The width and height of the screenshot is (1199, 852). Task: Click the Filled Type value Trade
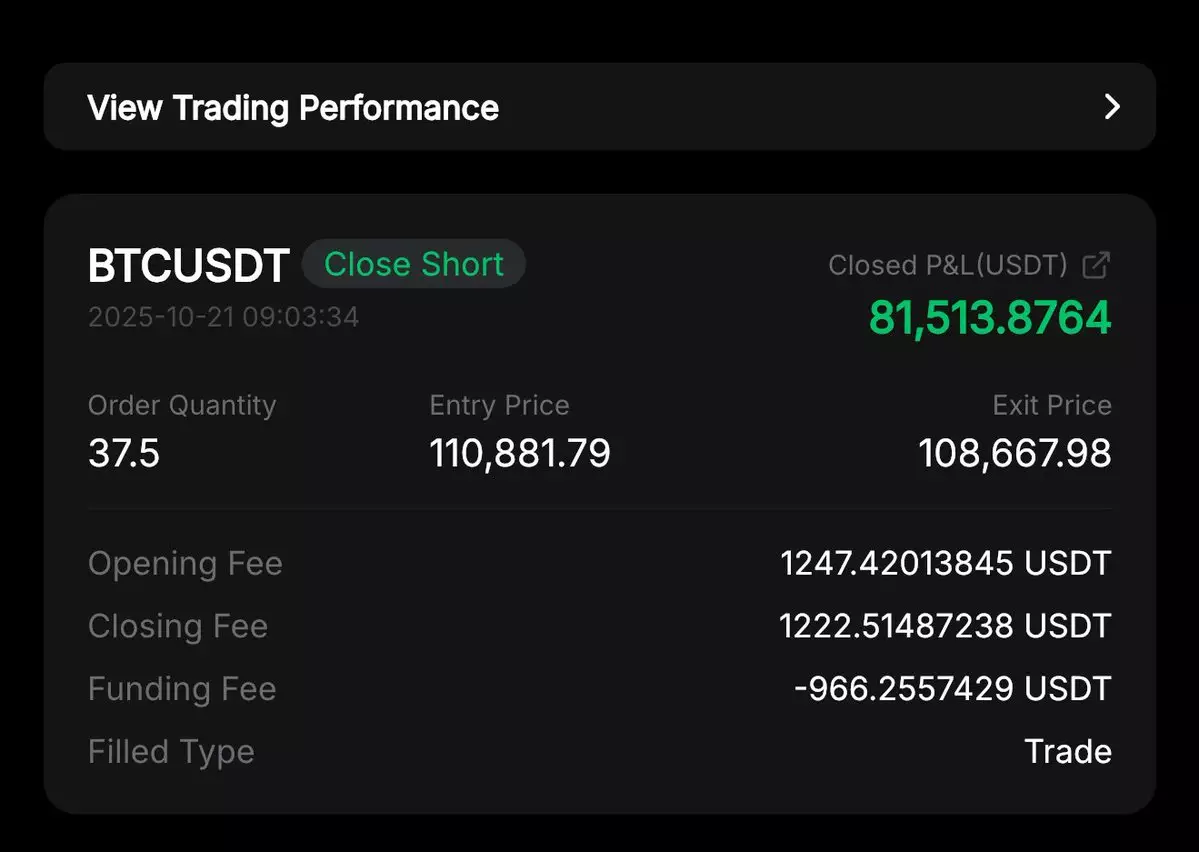pyautogui.click(x=1068, y=751)
